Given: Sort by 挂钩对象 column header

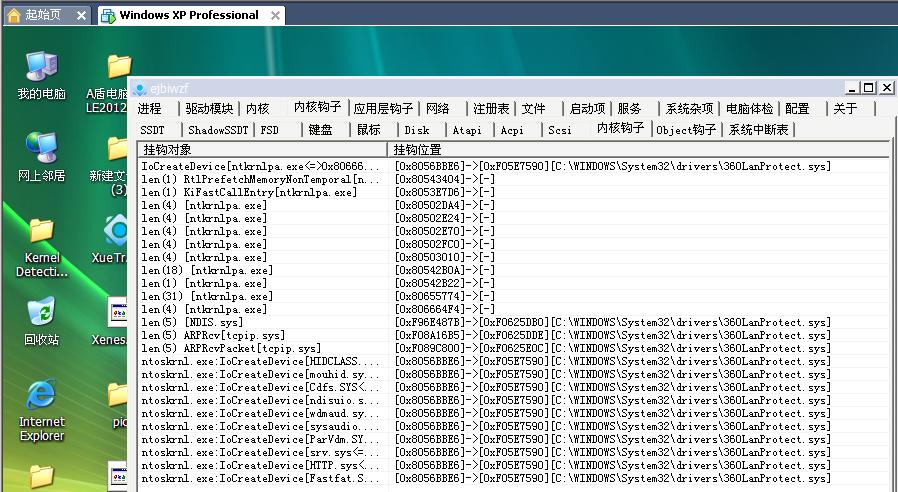Looking at the screenshot, I should pos(262,149).
